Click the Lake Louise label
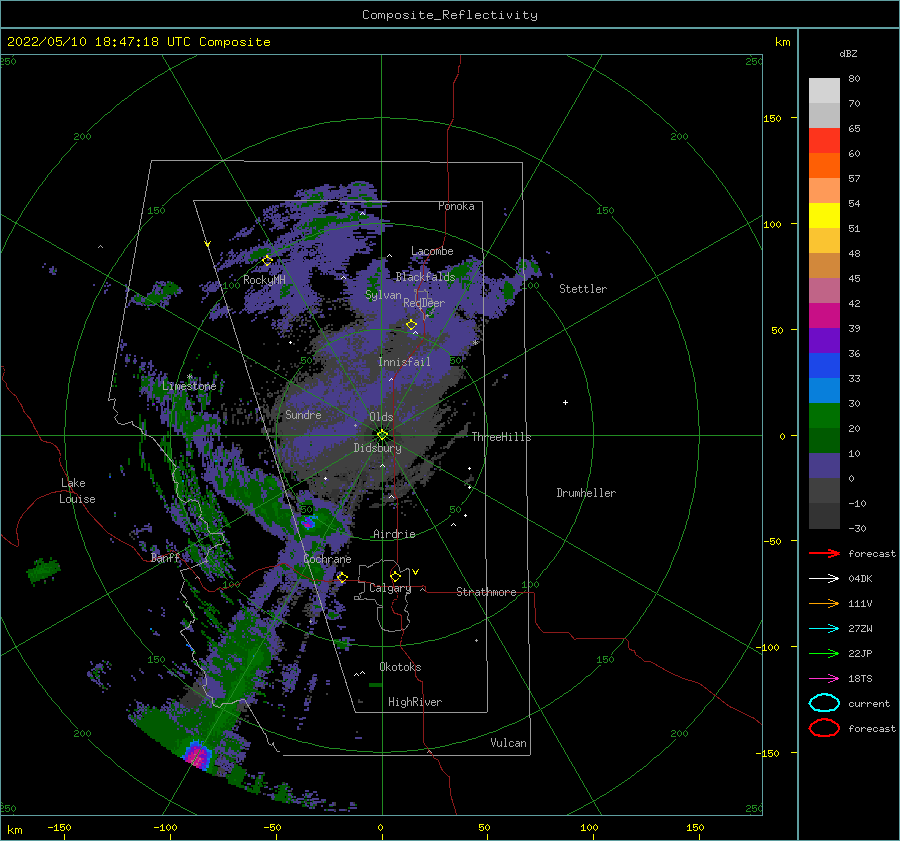The image size is (900, 841). tap(77, 491)
